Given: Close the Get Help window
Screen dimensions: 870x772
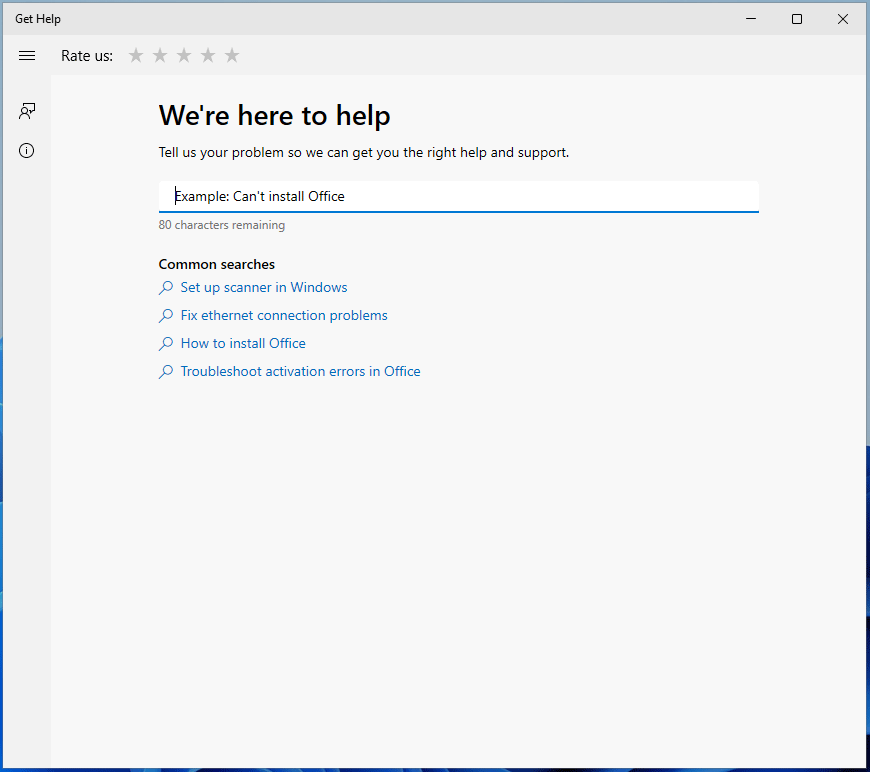Looking at the screenshot, I should click(x=842, y=19).
